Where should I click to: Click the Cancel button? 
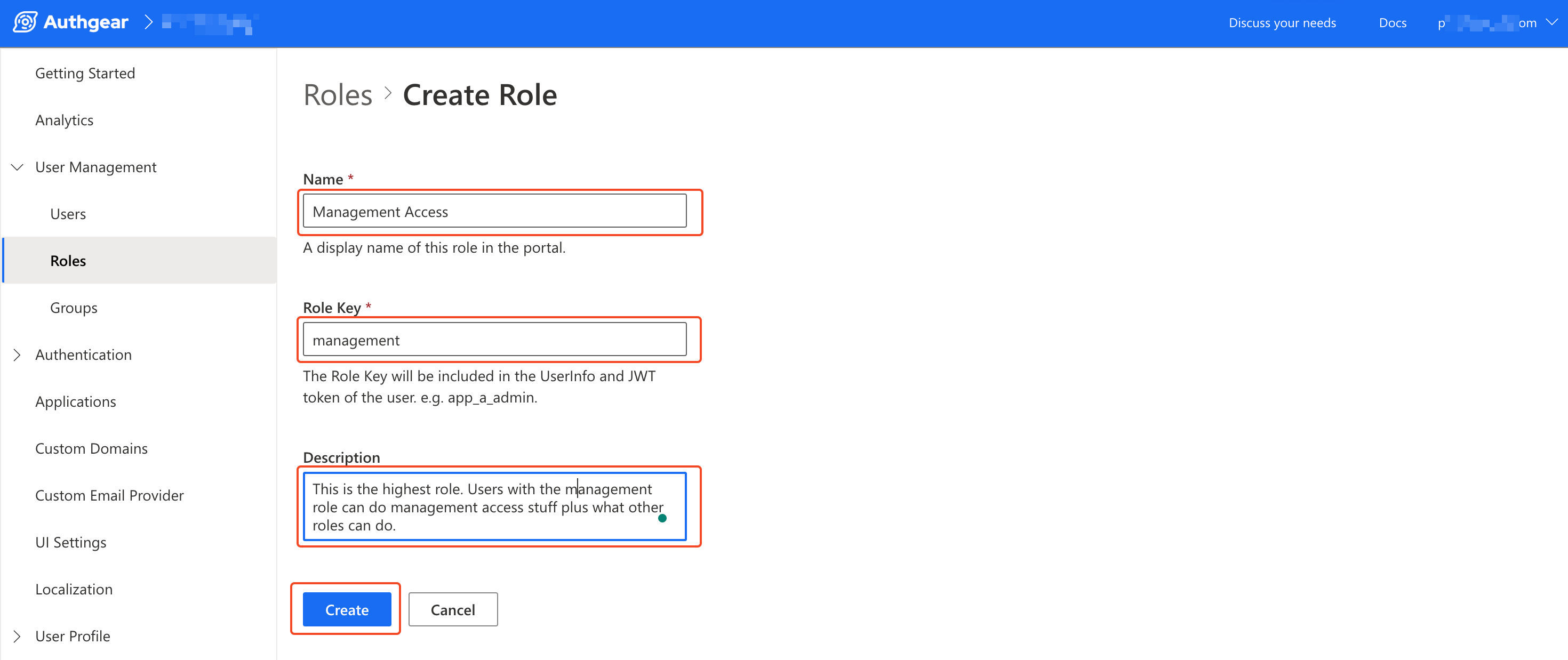point(452,609)
